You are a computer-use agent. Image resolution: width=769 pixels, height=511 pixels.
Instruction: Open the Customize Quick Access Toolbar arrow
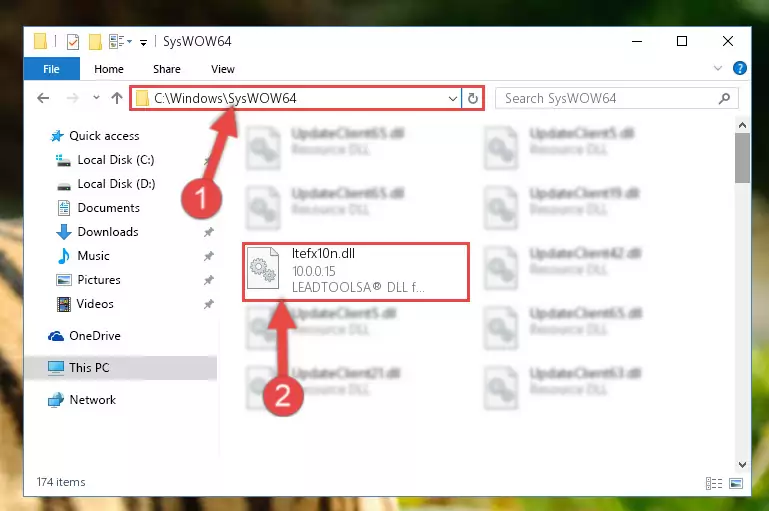(x=143, y=43)
